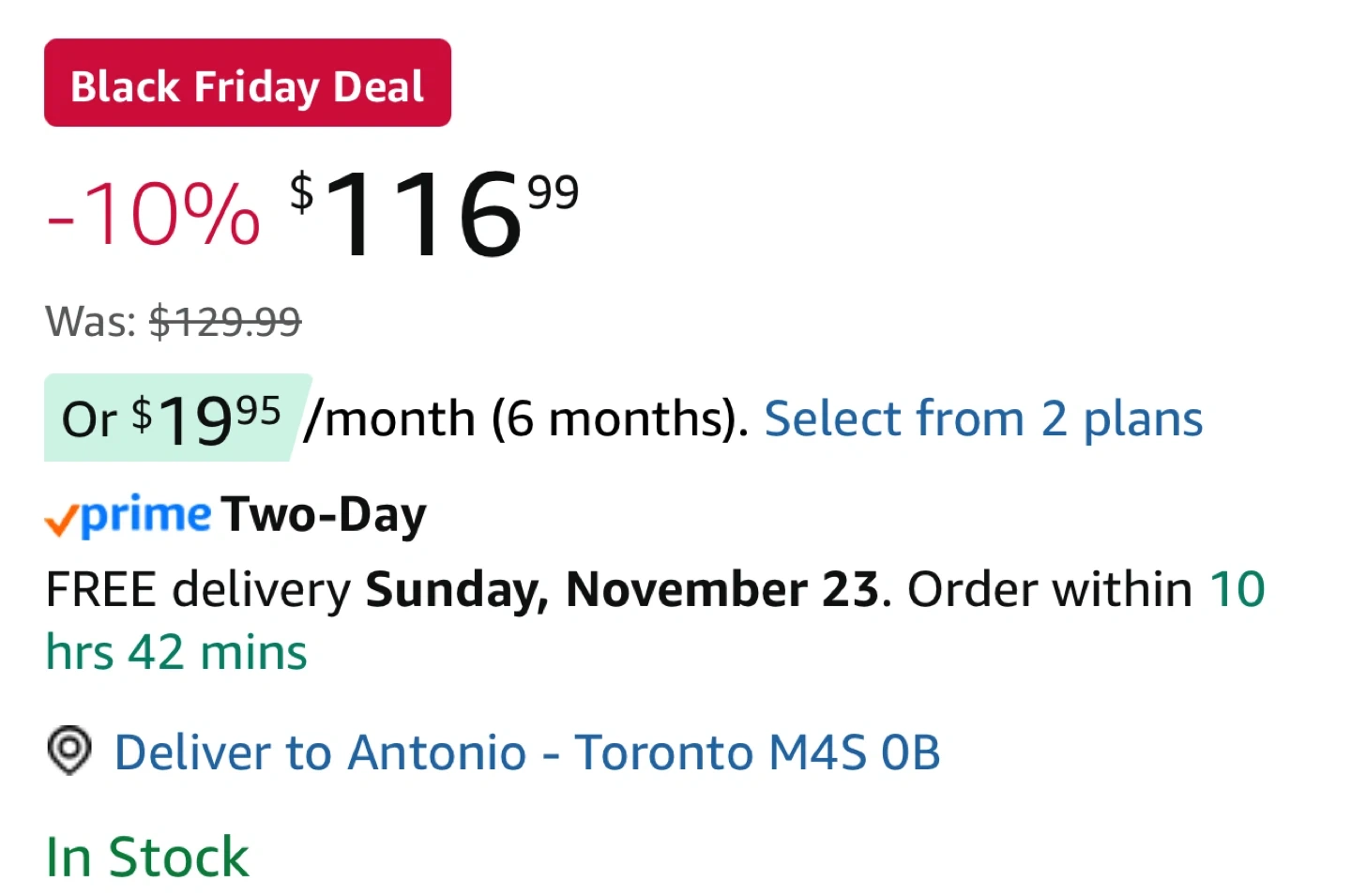Screen dimensions: 1351x896
Task: Click the 99 cents superscript of price
Action: (x=553, y=192)
